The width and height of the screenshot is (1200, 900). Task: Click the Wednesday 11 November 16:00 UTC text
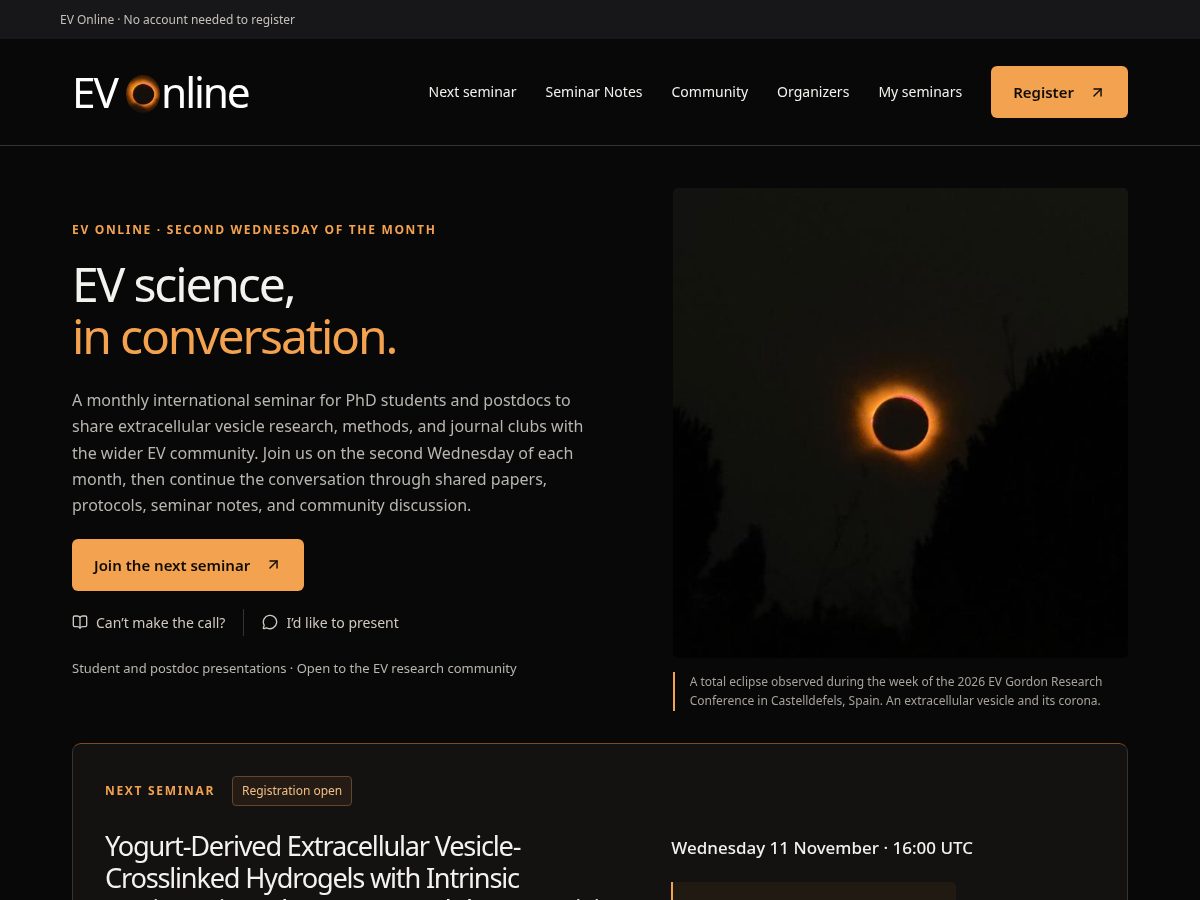[822, 848]
